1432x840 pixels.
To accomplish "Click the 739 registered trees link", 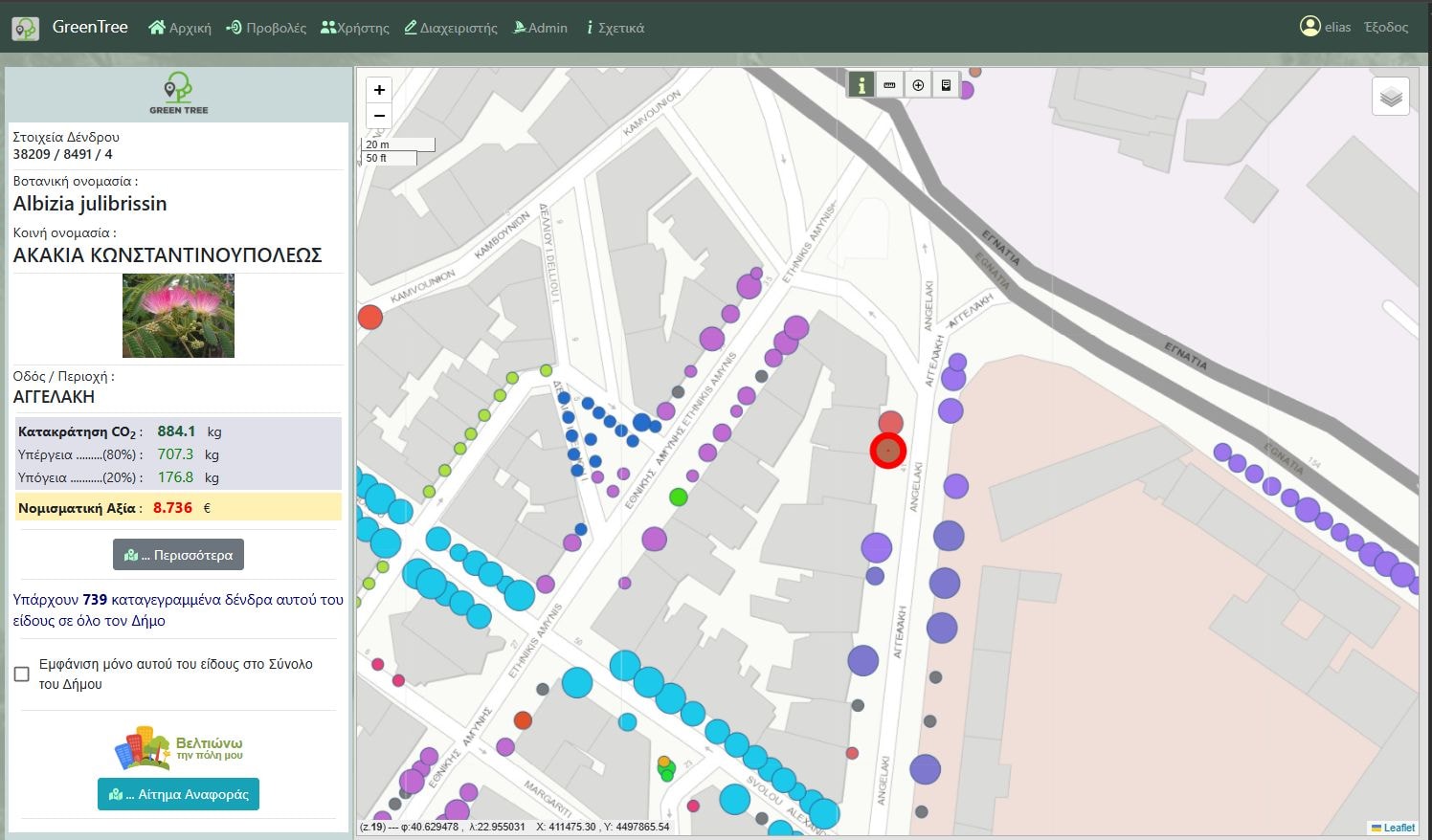I will pyautogui.click(x=95, y=599).
